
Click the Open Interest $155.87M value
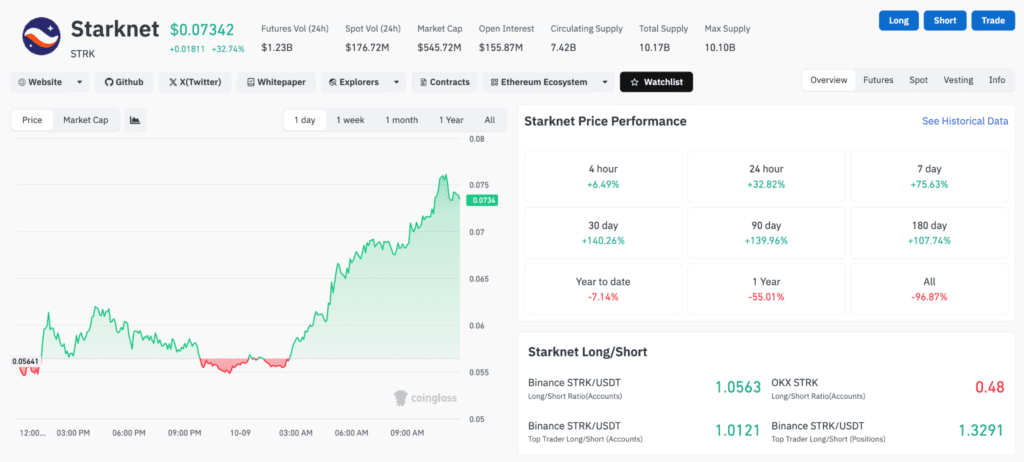point(501,48)
